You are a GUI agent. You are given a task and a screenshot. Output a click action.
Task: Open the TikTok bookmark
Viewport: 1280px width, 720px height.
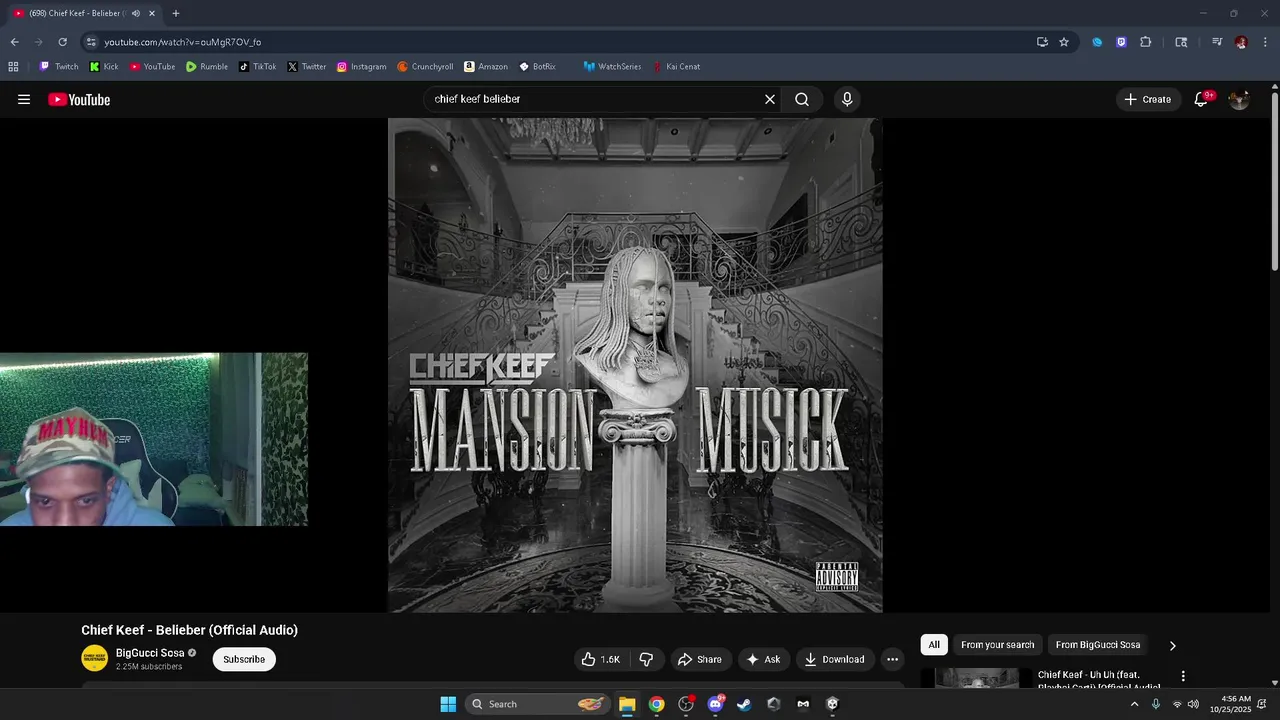pos(258,67)
